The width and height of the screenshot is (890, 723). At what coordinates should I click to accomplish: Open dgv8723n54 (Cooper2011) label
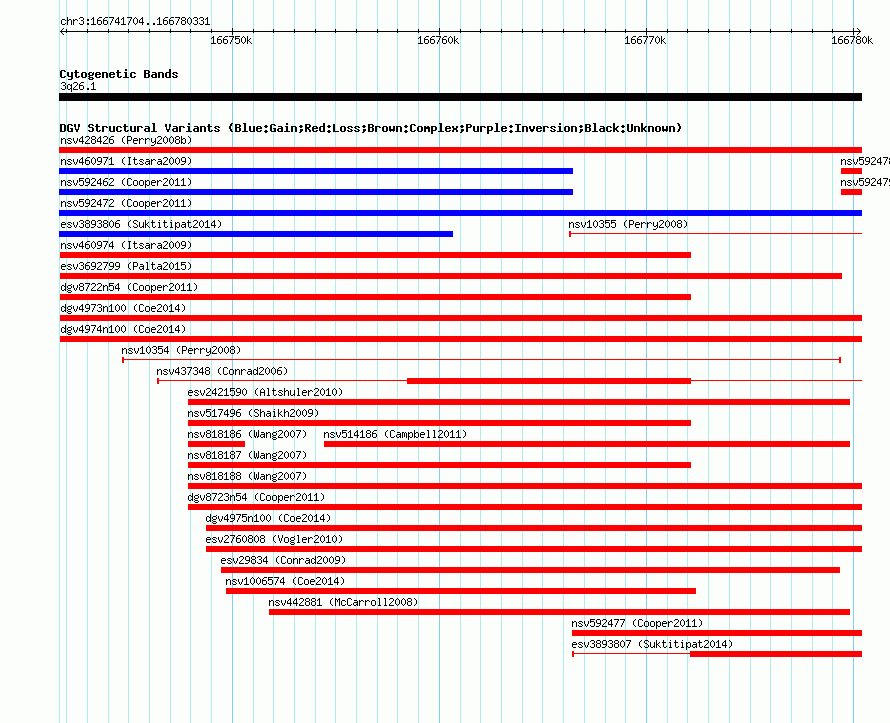(x=256, y=497)
